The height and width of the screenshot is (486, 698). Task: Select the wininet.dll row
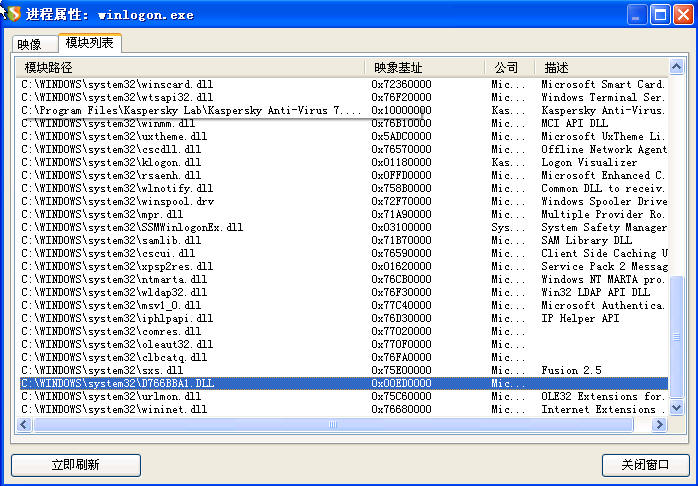click(344, 409)
